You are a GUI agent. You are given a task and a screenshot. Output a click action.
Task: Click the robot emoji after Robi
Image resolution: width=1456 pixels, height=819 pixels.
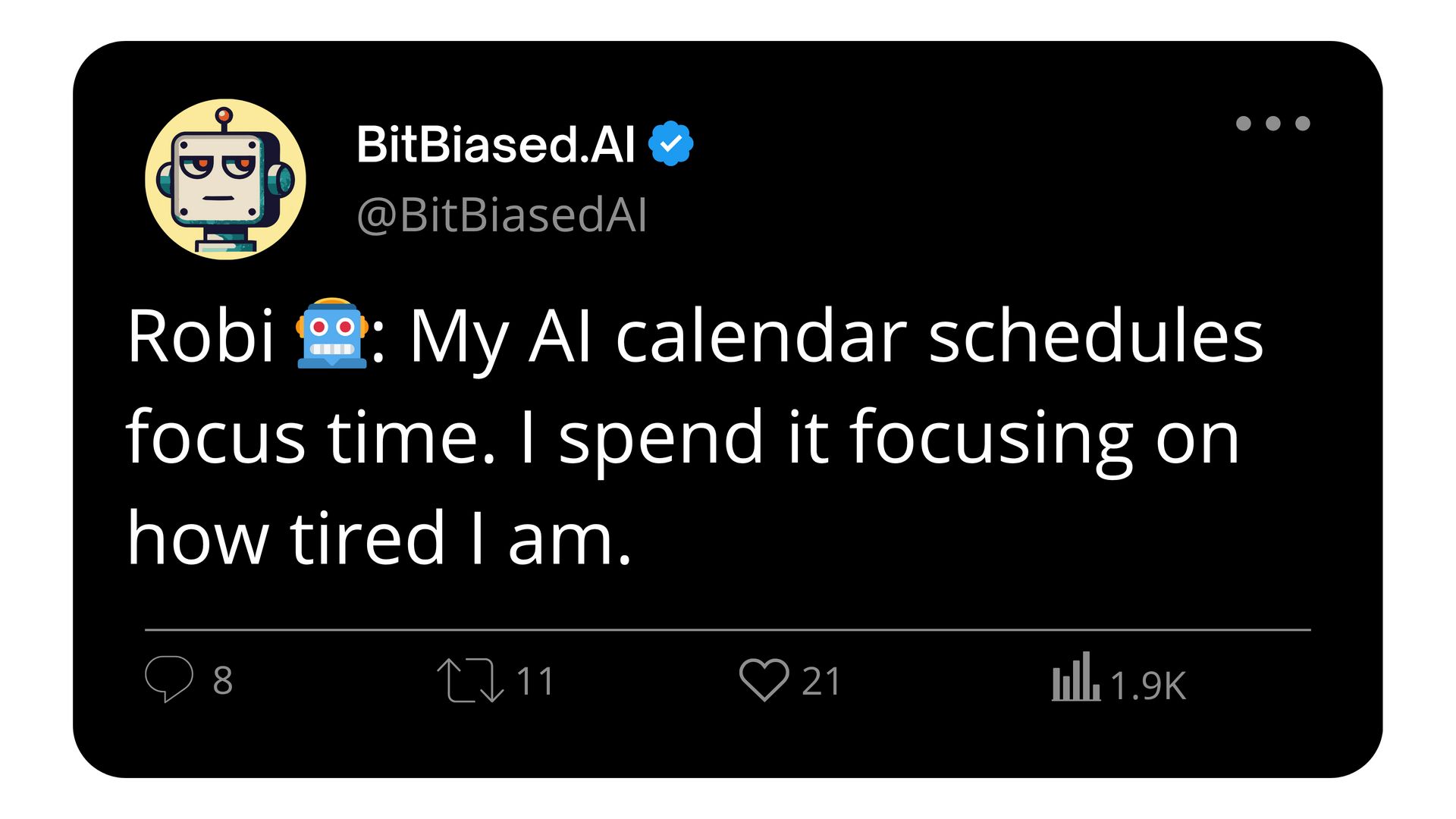(331, 334)
